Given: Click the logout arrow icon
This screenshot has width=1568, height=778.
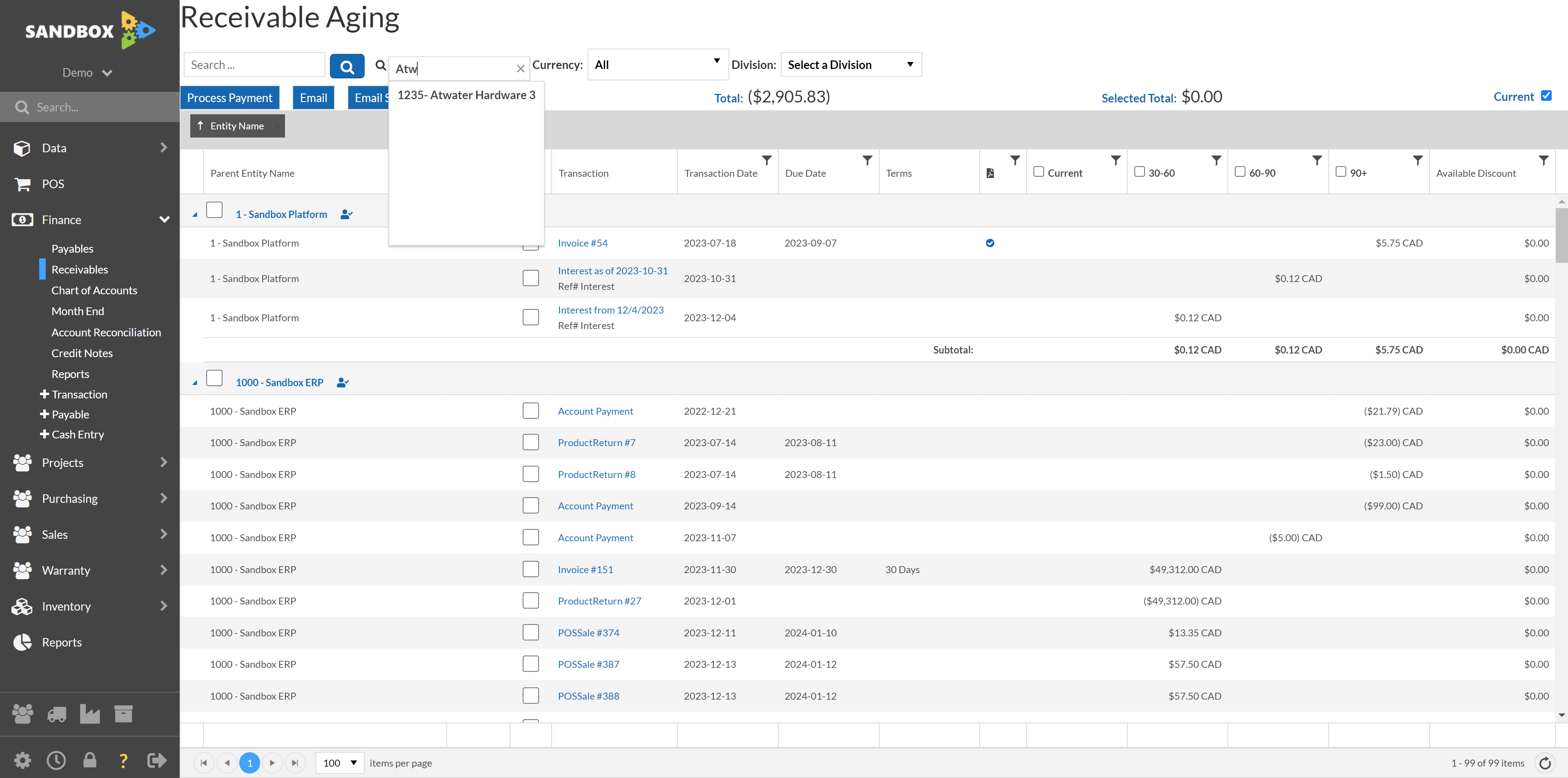Looking at the screenshot, I should 156,760.
